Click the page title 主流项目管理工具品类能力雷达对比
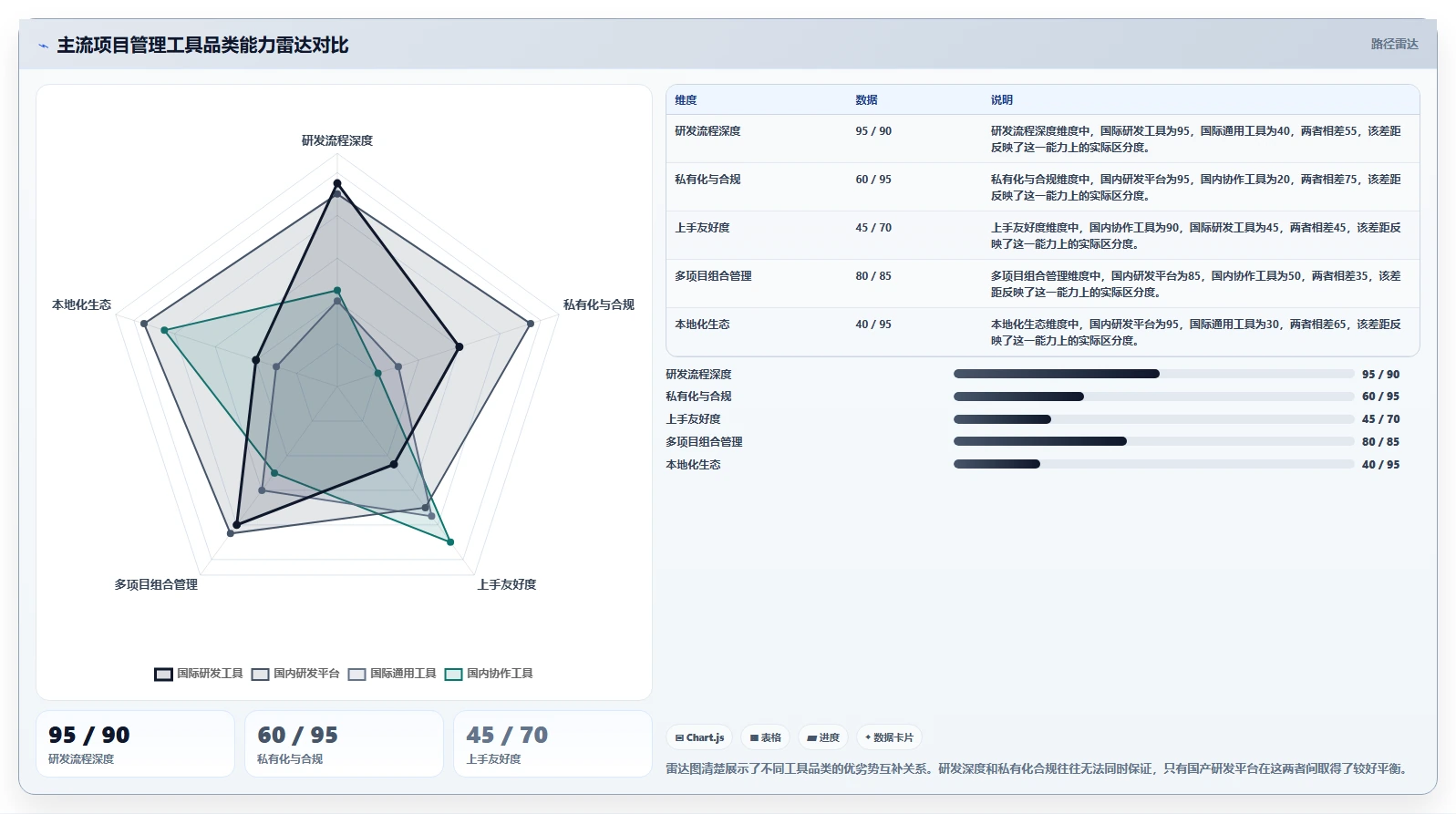The width and height of the screenshot is (1456, 814). (x=202, y=46)
